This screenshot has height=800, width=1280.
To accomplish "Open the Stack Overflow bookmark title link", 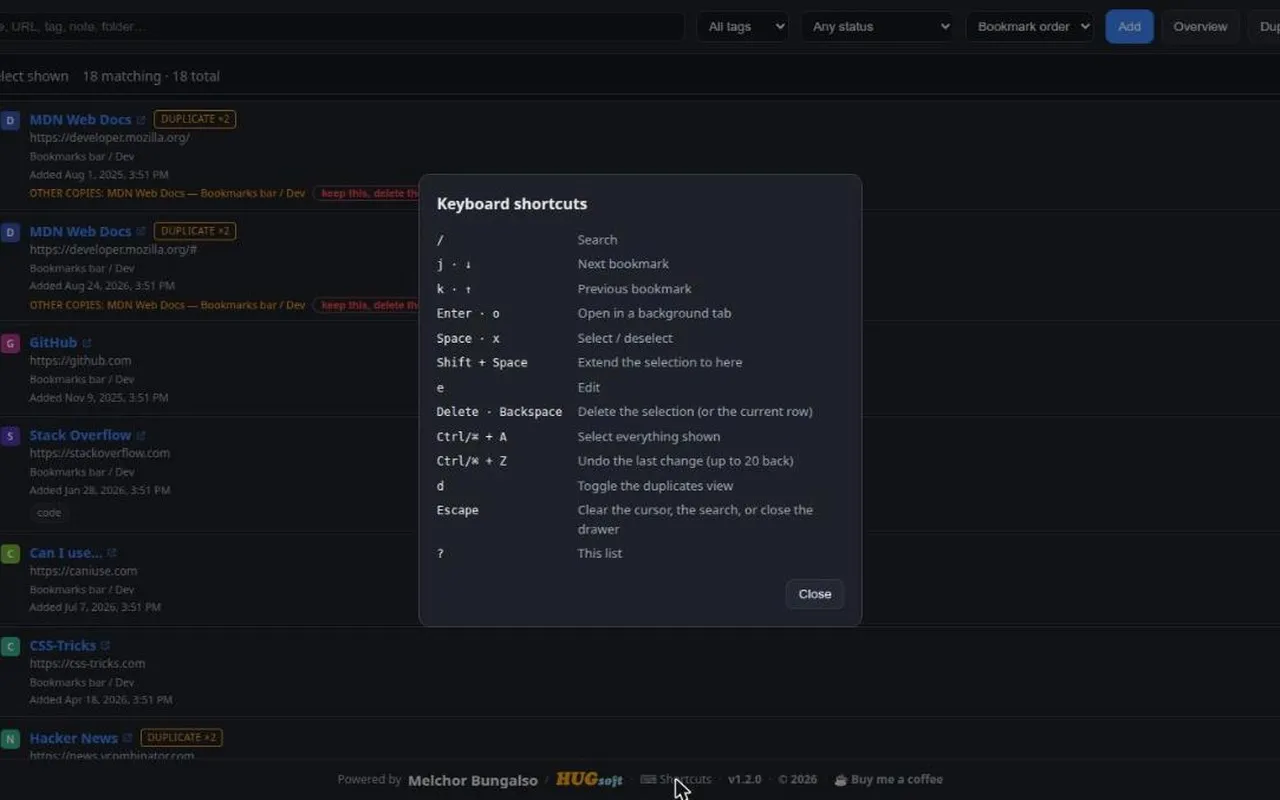I will pos(80,435).
